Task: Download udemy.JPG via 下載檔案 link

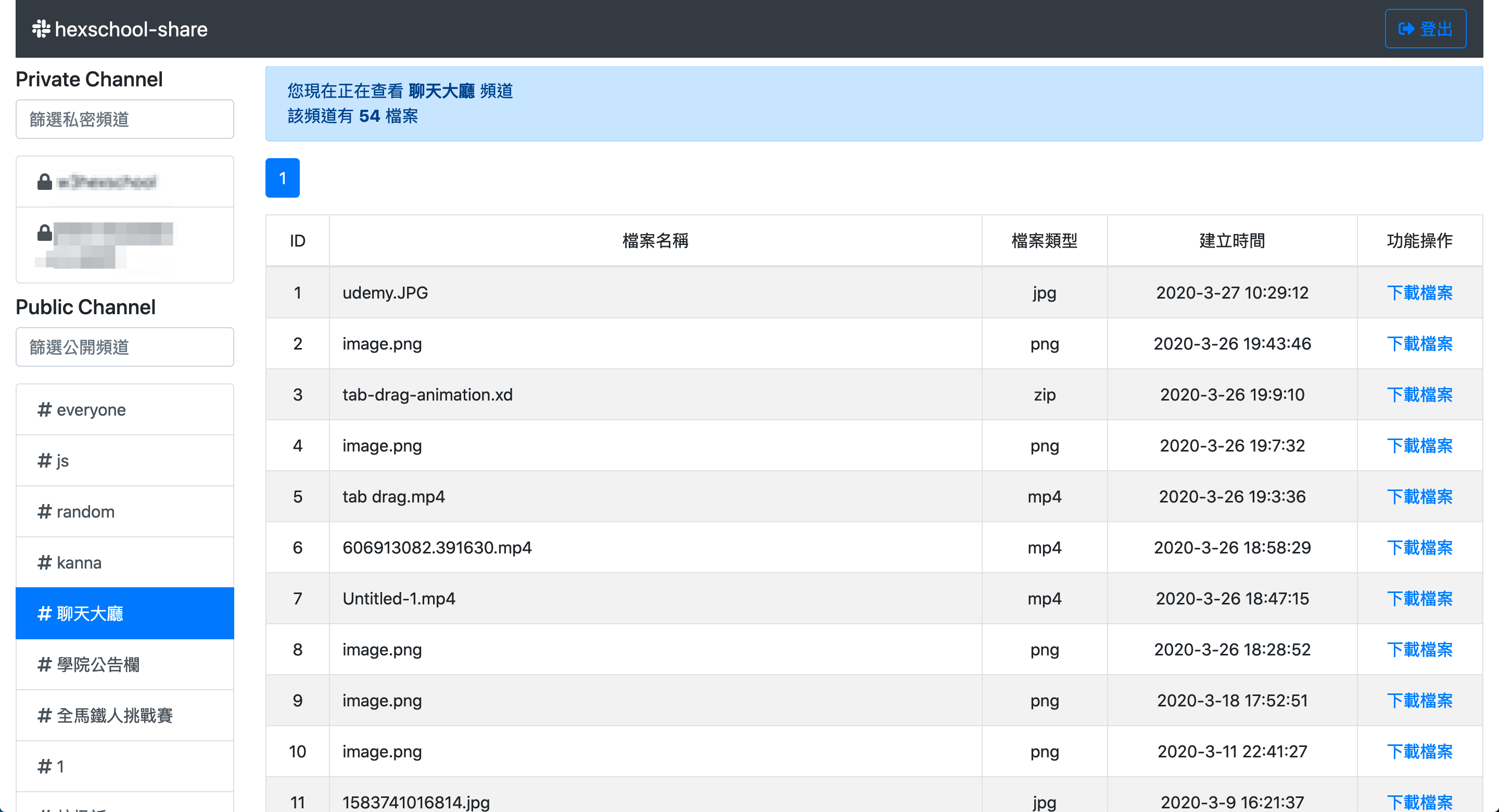Action: tap(1419, 292)
